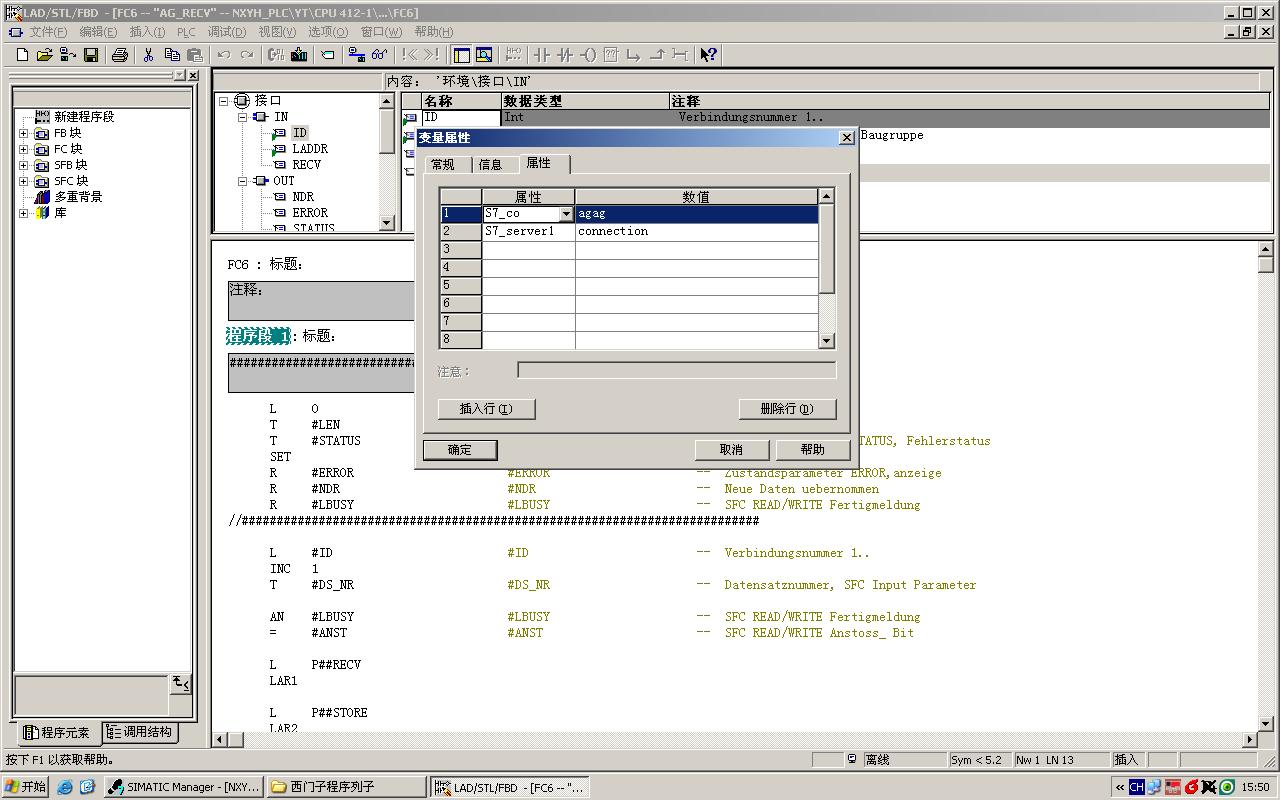Cut selection with the scissors icon
This screenshot has width=1280, height=800.
[x=148, y=55]
